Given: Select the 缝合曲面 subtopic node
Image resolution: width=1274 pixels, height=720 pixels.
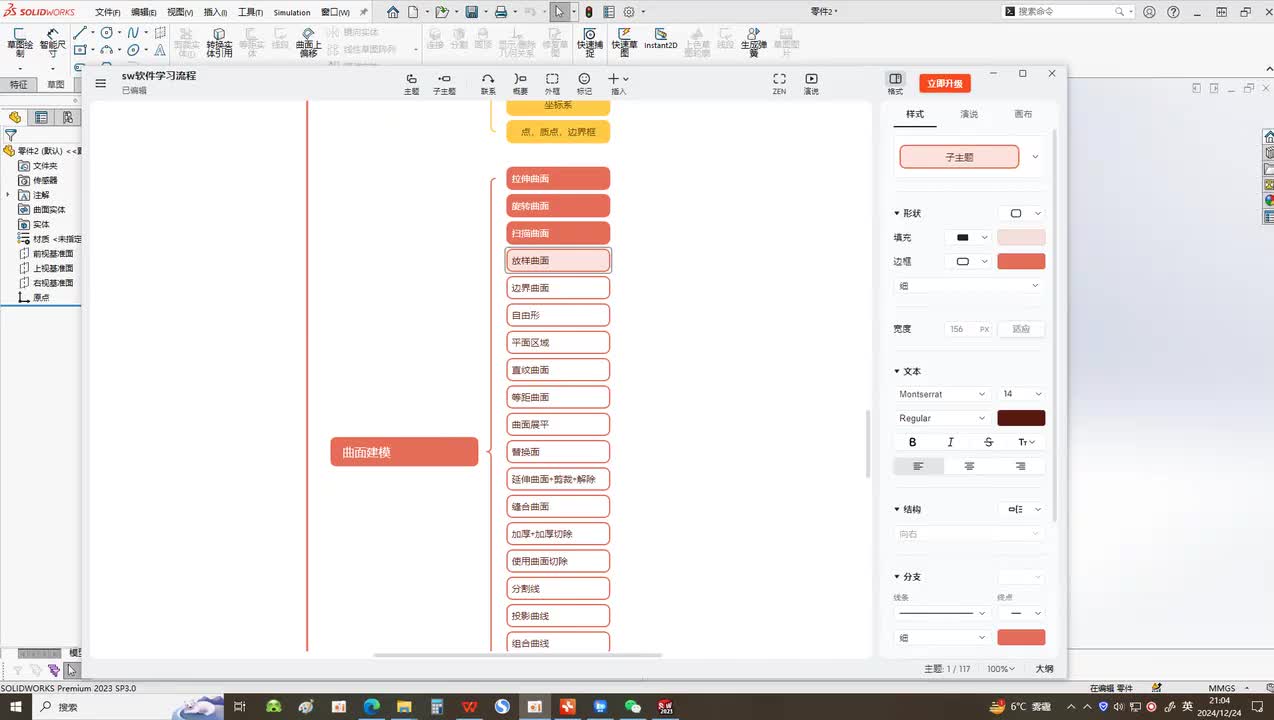Looking at the screenshot, I should 558,507.
